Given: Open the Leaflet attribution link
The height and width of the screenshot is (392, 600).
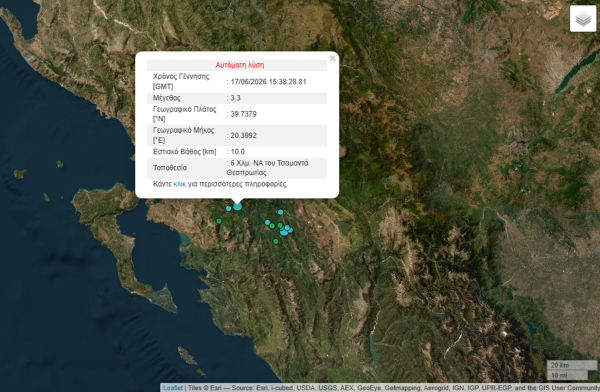Looking at the screenshot, I should pyautogui.click(x=173, y=388).
